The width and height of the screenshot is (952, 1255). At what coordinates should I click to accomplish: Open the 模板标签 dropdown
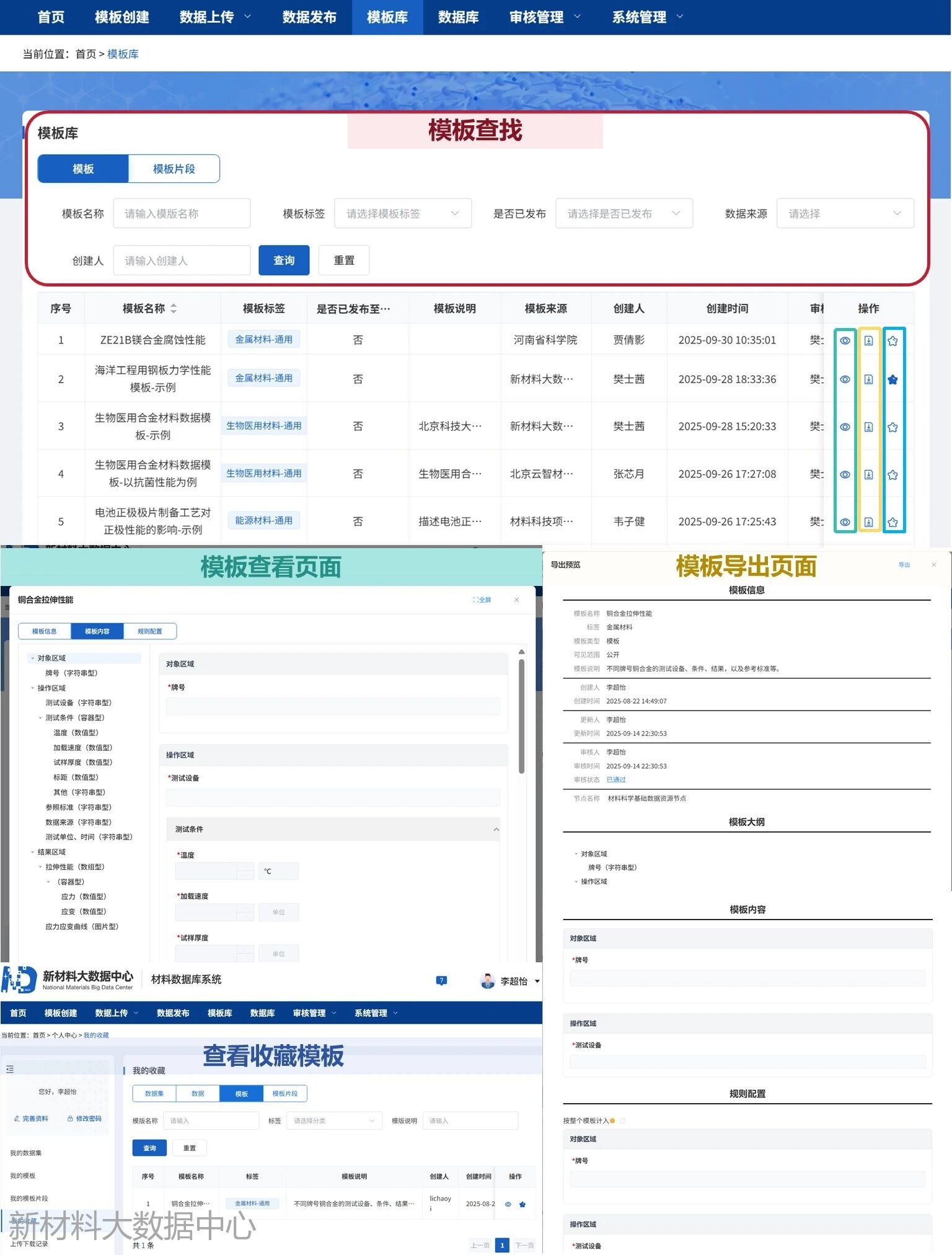coord(403,213)
